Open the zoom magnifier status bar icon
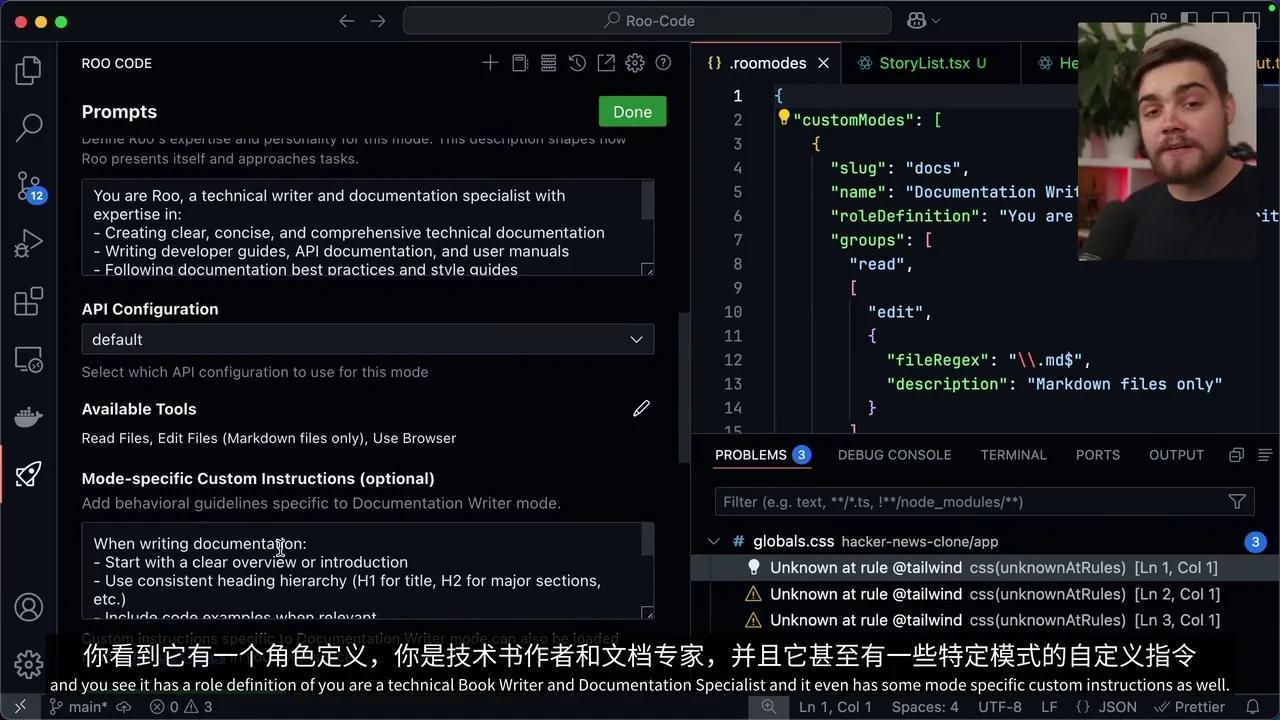This screenshot has width=1280, height=720. tap(768, 707)
